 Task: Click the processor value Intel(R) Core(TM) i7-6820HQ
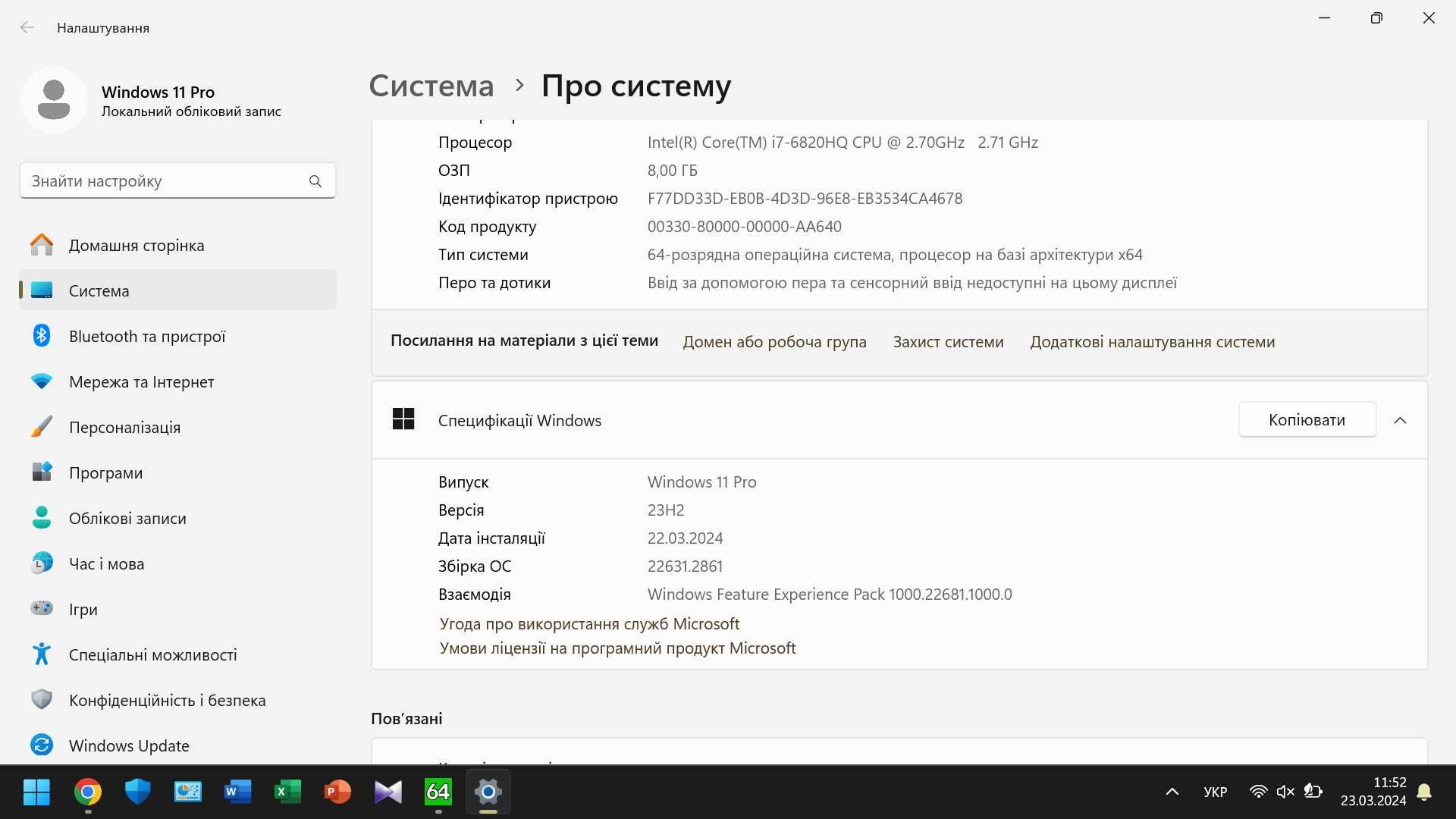843,143
